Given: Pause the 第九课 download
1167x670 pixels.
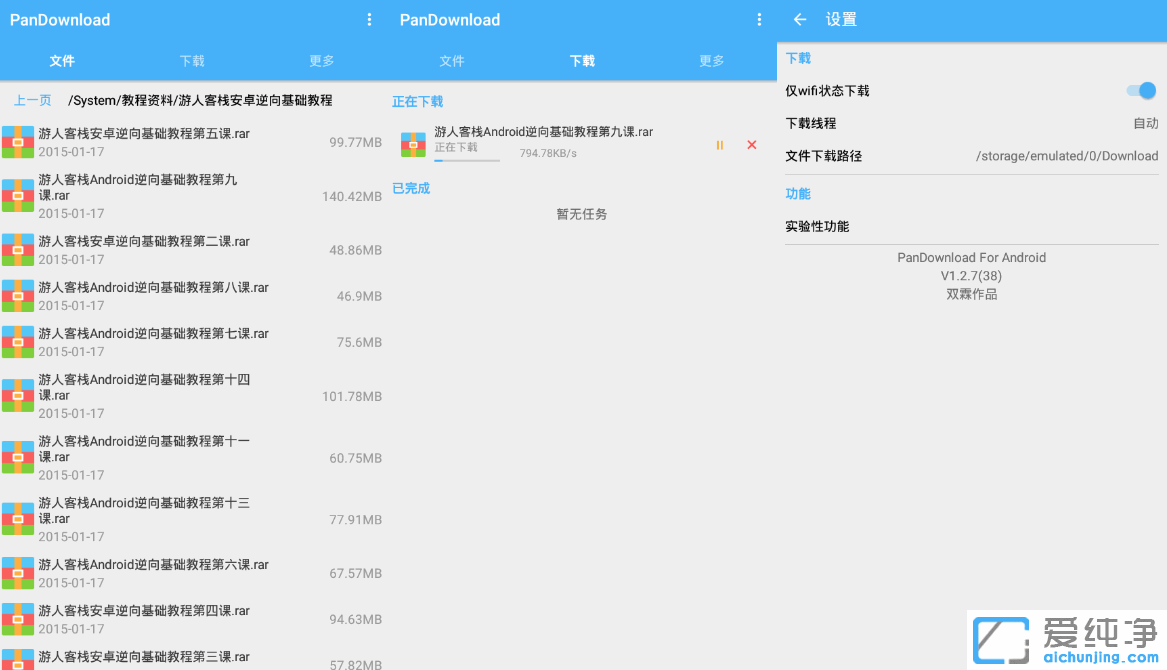Looking at the screenshot, I should pos(719,145).
